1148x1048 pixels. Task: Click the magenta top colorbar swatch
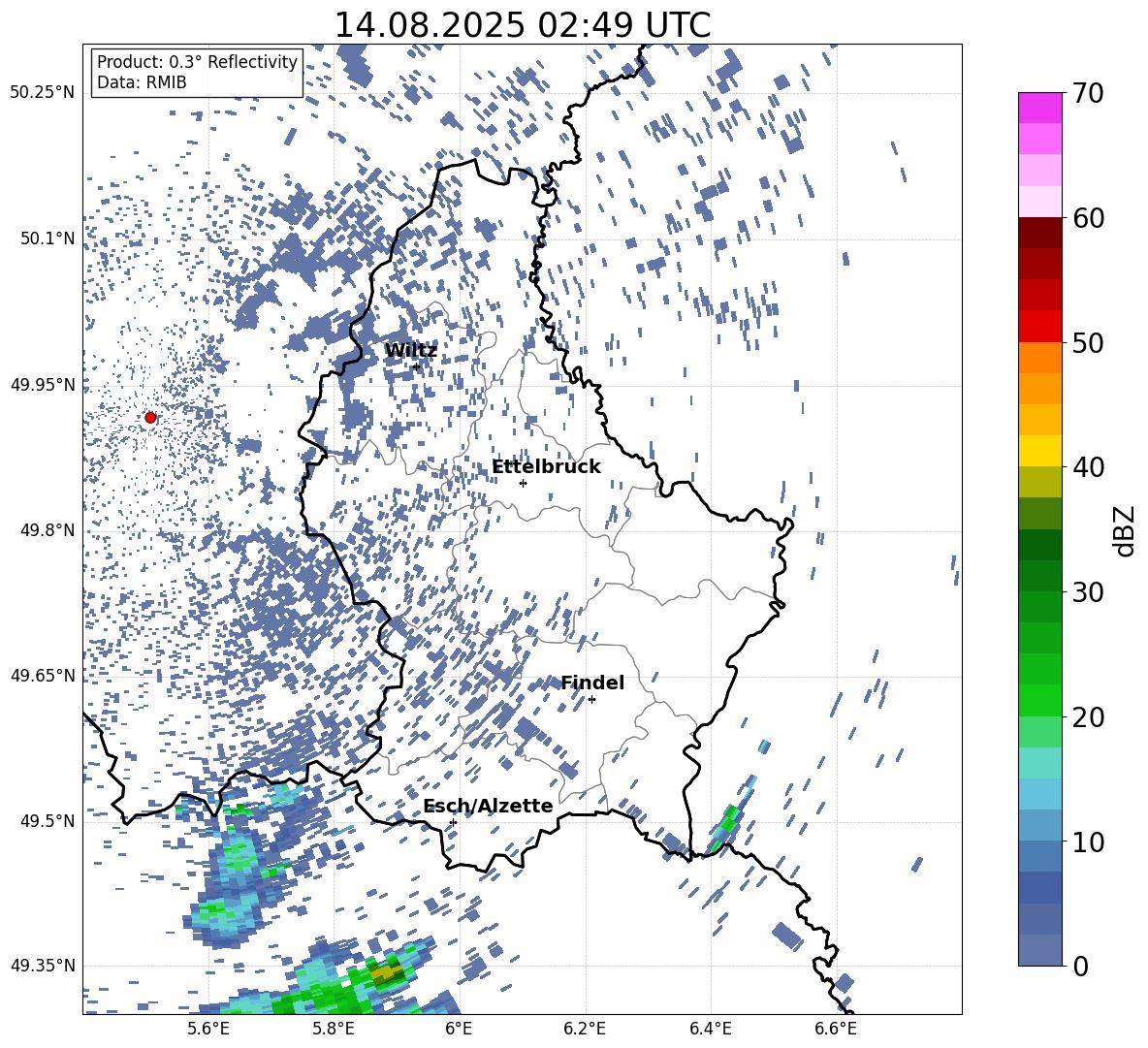(1039, 108)
